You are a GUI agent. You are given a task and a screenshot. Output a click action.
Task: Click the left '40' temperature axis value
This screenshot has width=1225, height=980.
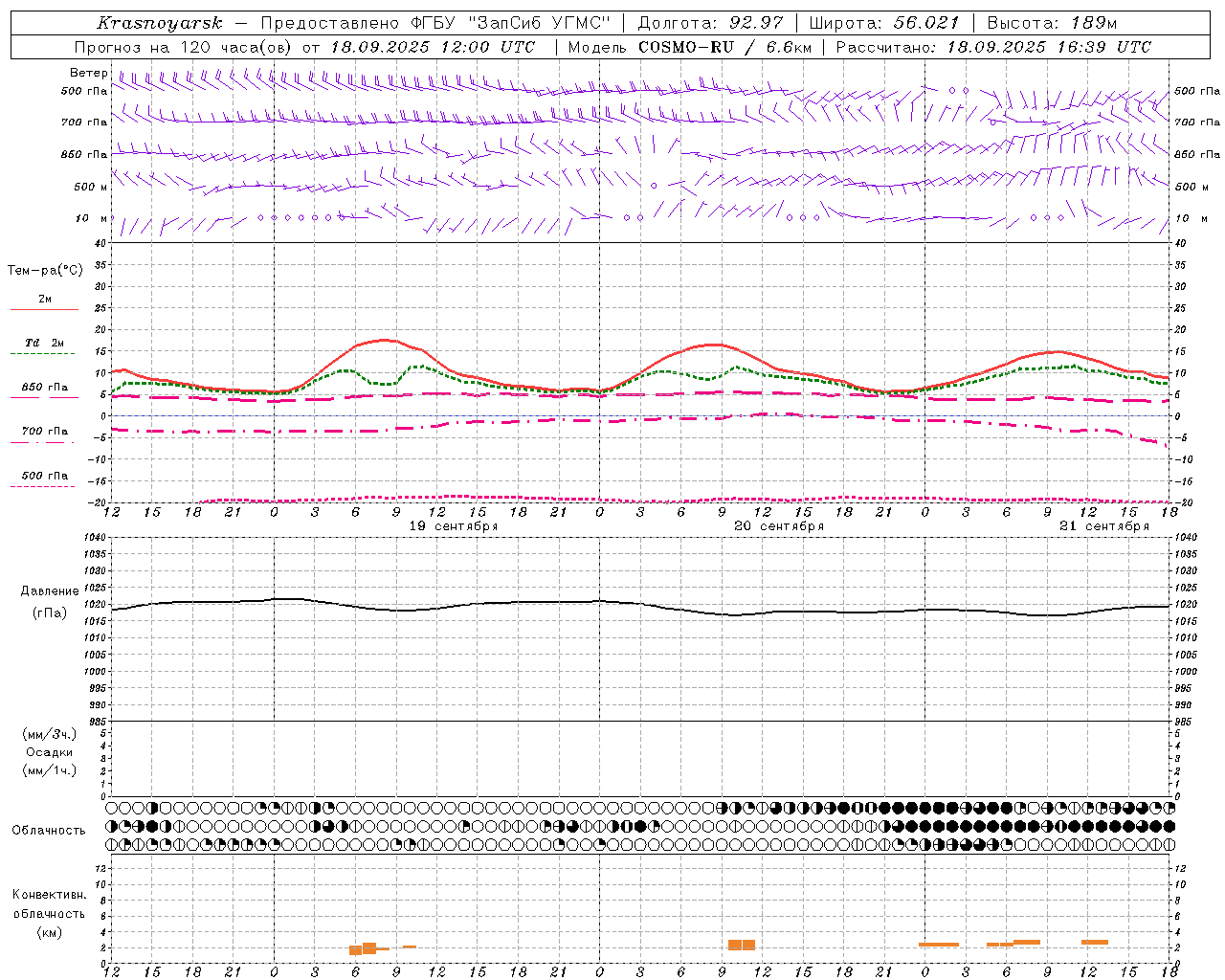point(100,243)
